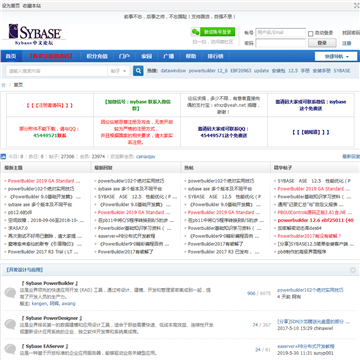Open the 广播 navigation tab

tap(168, 56)
